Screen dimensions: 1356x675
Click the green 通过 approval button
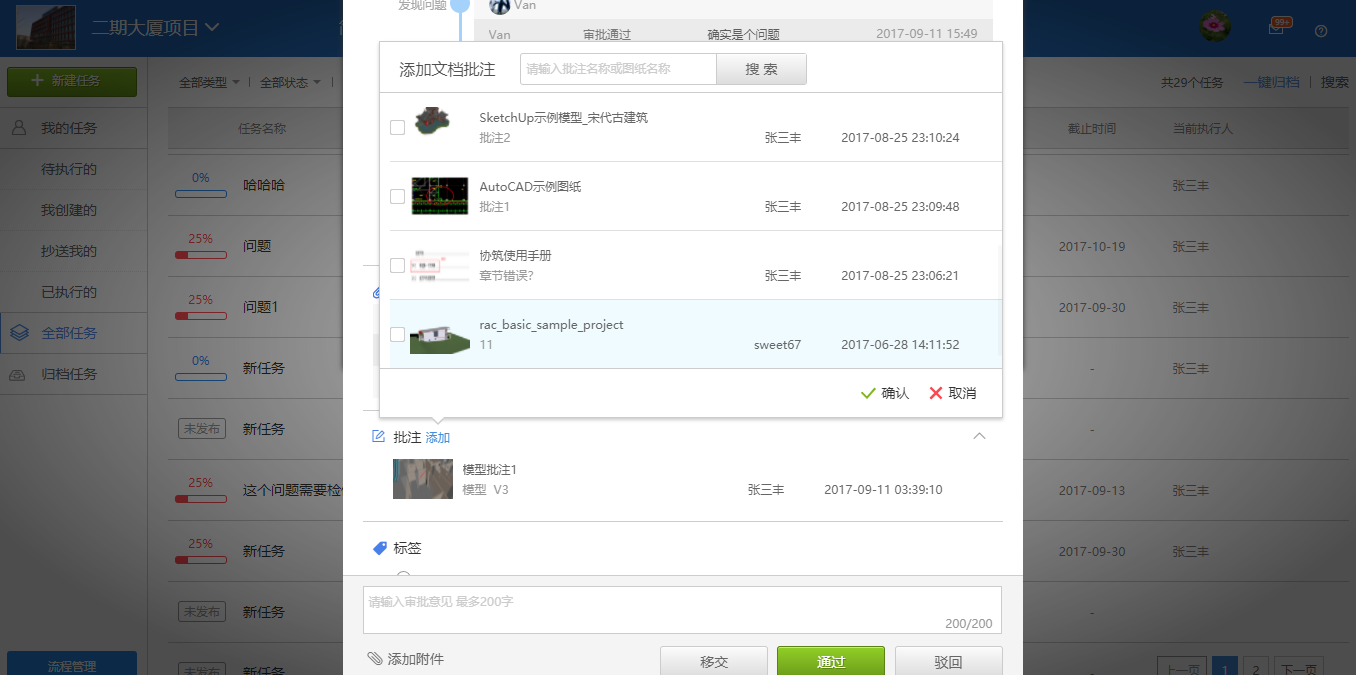(830, 660)
